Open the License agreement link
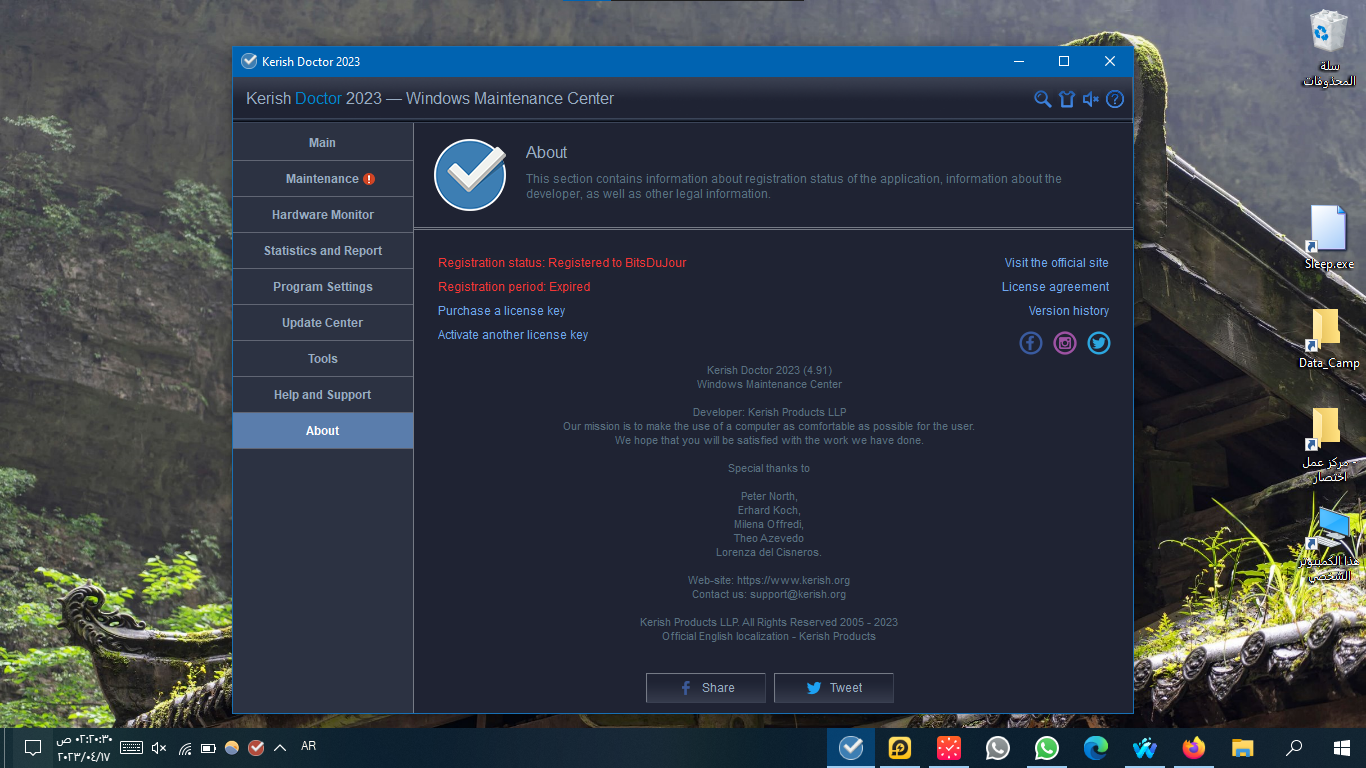Image resolution: width=1366 pixels, height=768 pixels. [x=1055, y=287]
